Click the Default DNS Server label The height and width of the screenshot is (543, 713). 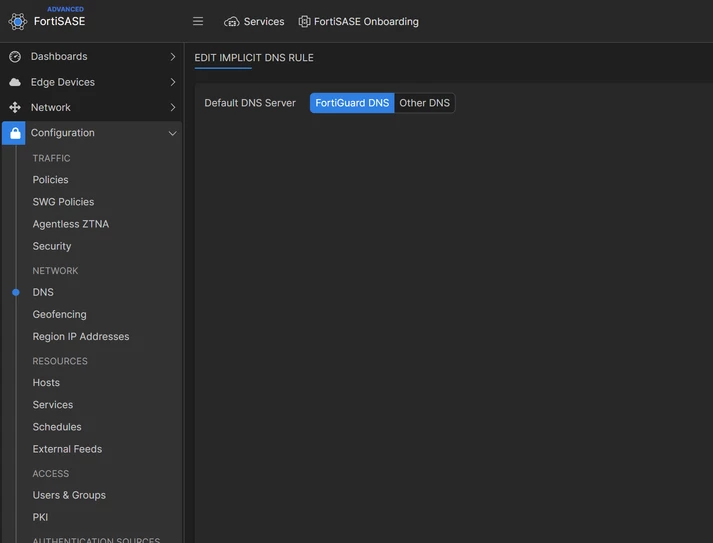(x=250, y=103)
